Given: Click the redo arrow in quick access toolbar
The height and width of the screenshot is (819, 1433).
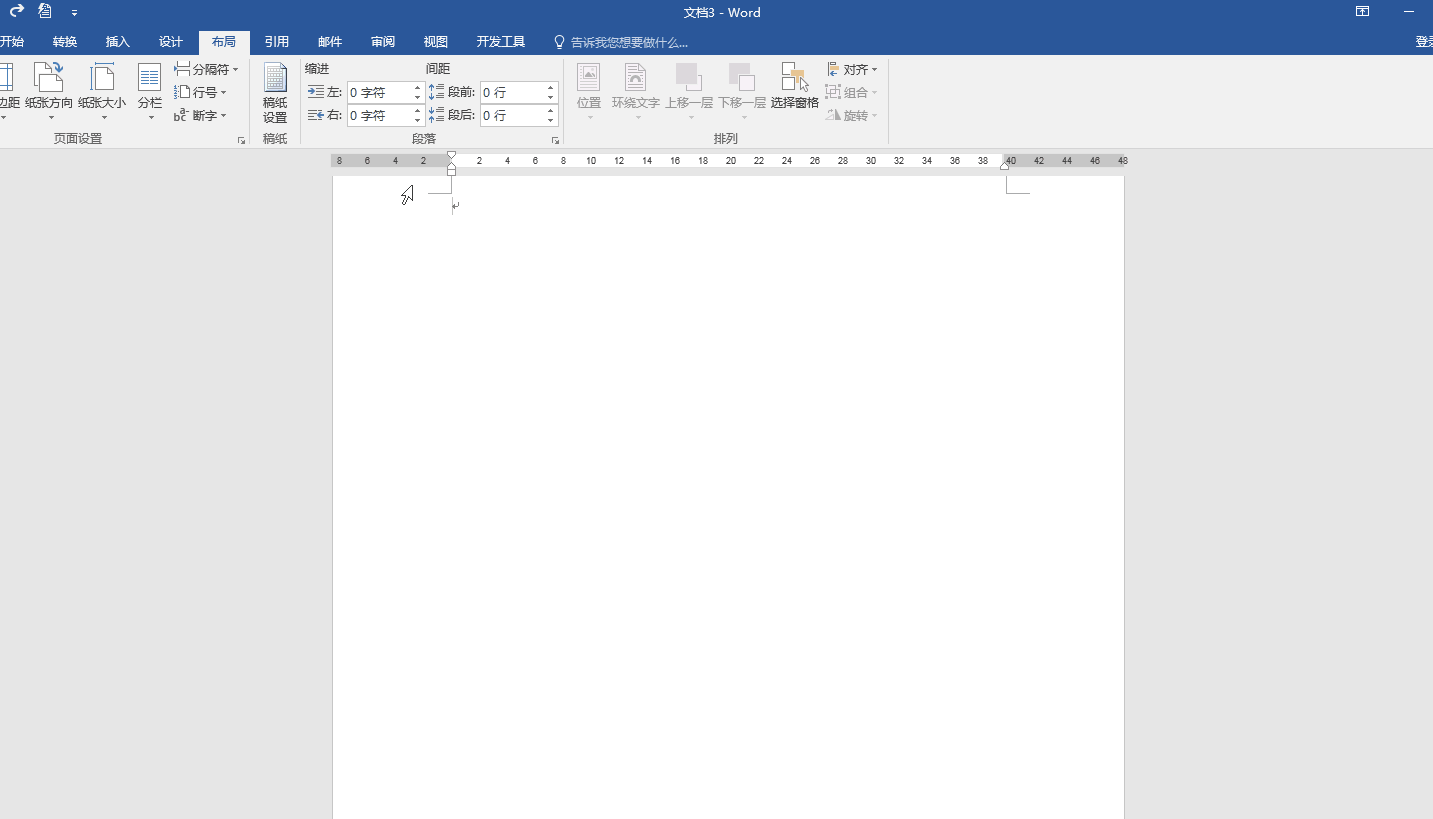Looking at the screenshot, I should [17, 12].
